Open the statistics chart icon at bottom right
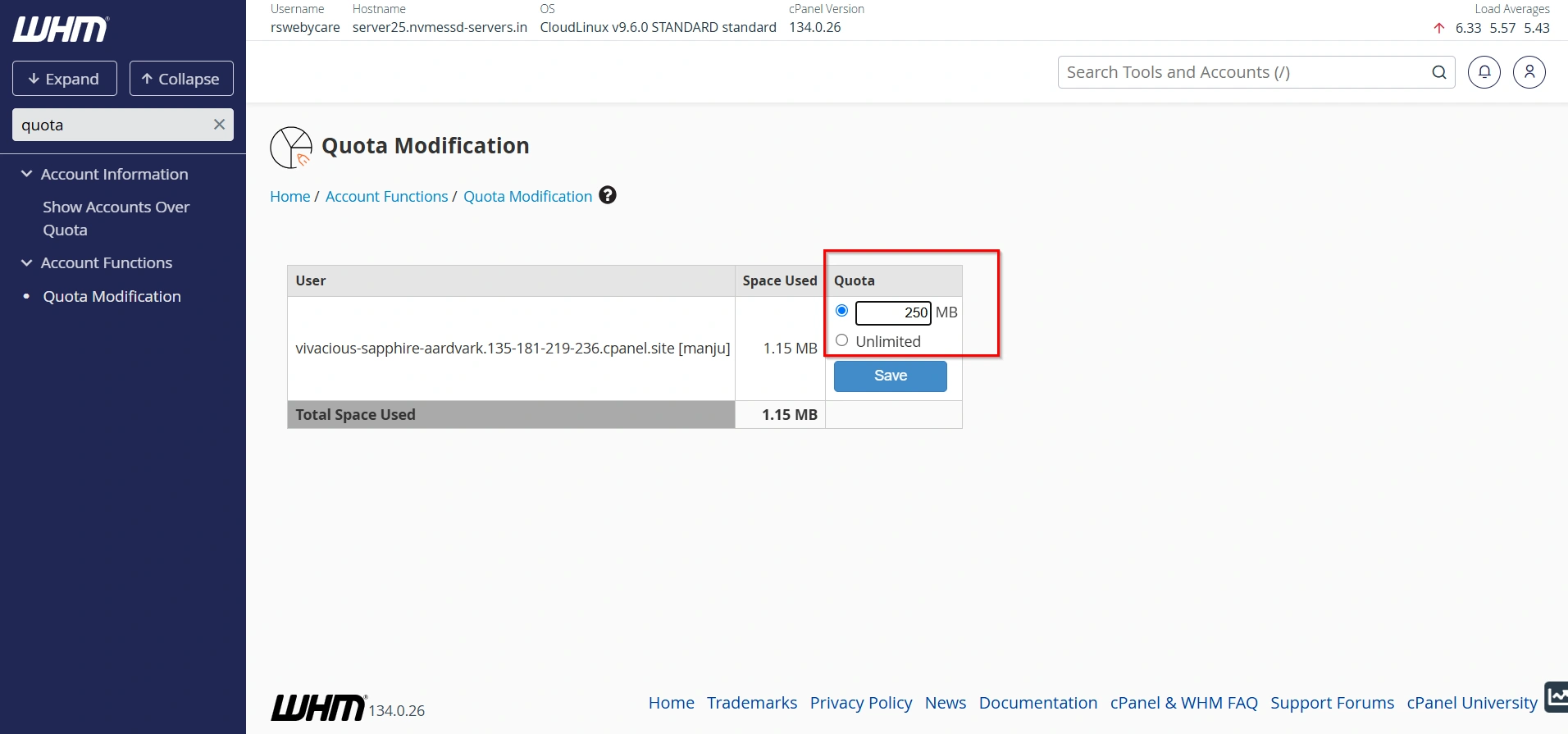Screen dimensions: 1568x734 tap(1556, 697)
